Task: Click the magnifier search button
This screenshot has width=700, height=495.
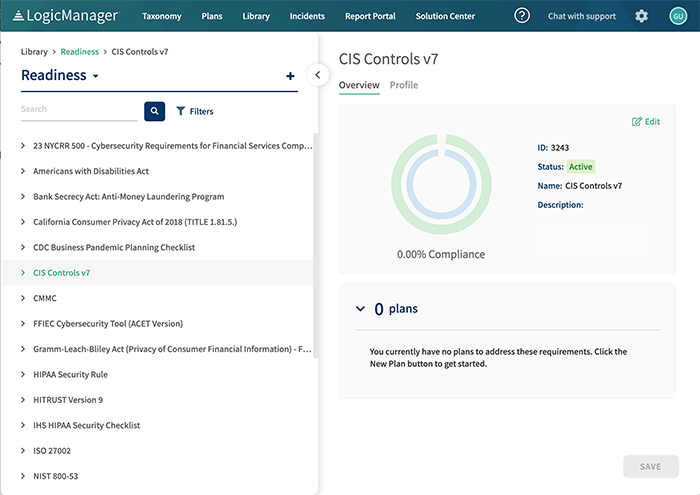Action: pos(154,111)
